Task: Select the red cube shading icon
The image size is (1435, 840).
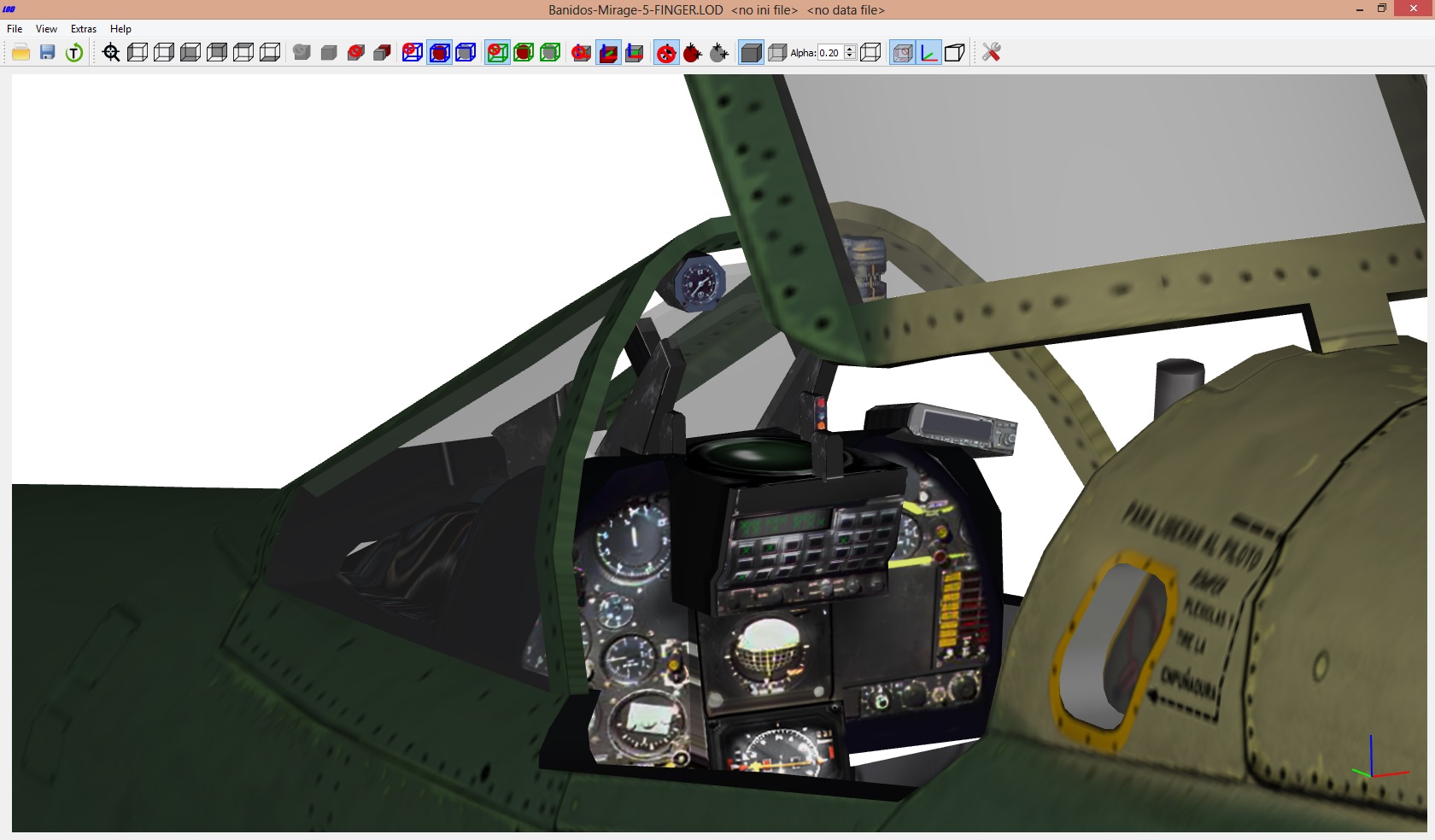Action: point(382,52)
